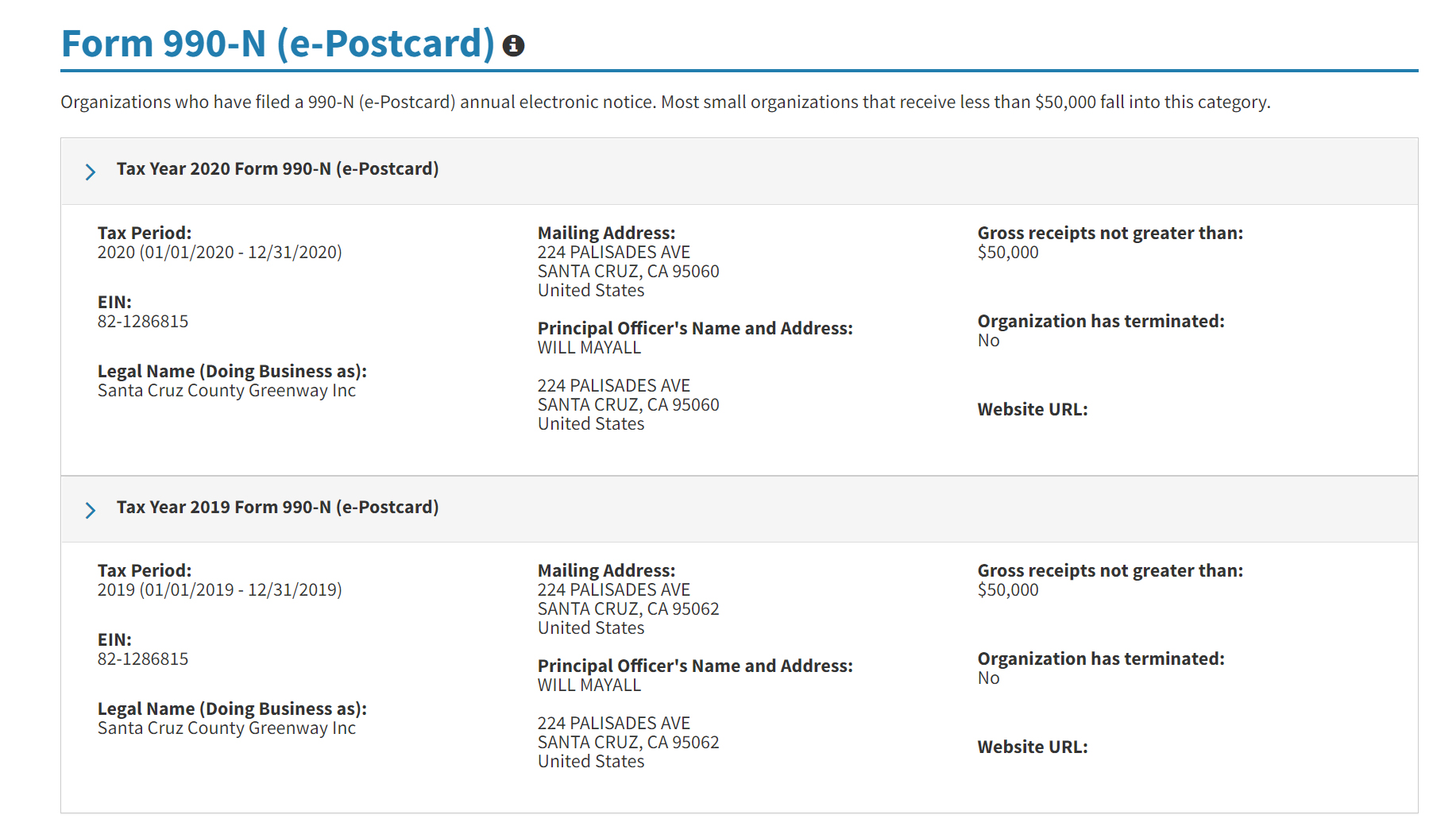Select WILL MAYALL in the 2020 filing
This screenshot has height=838, width=1456.
point(589,348)
